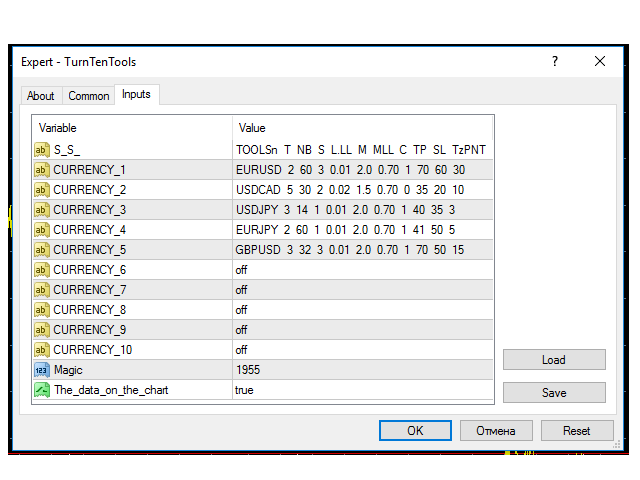Select the Inputs tab

tap(136, 95)
